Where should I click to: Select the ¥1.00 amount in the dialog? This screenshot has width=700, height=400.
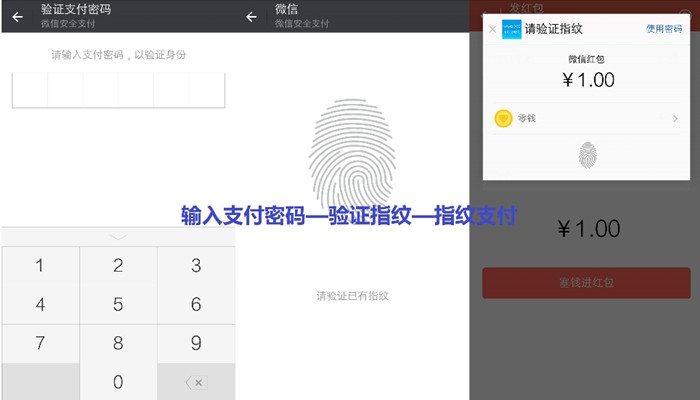588,80
